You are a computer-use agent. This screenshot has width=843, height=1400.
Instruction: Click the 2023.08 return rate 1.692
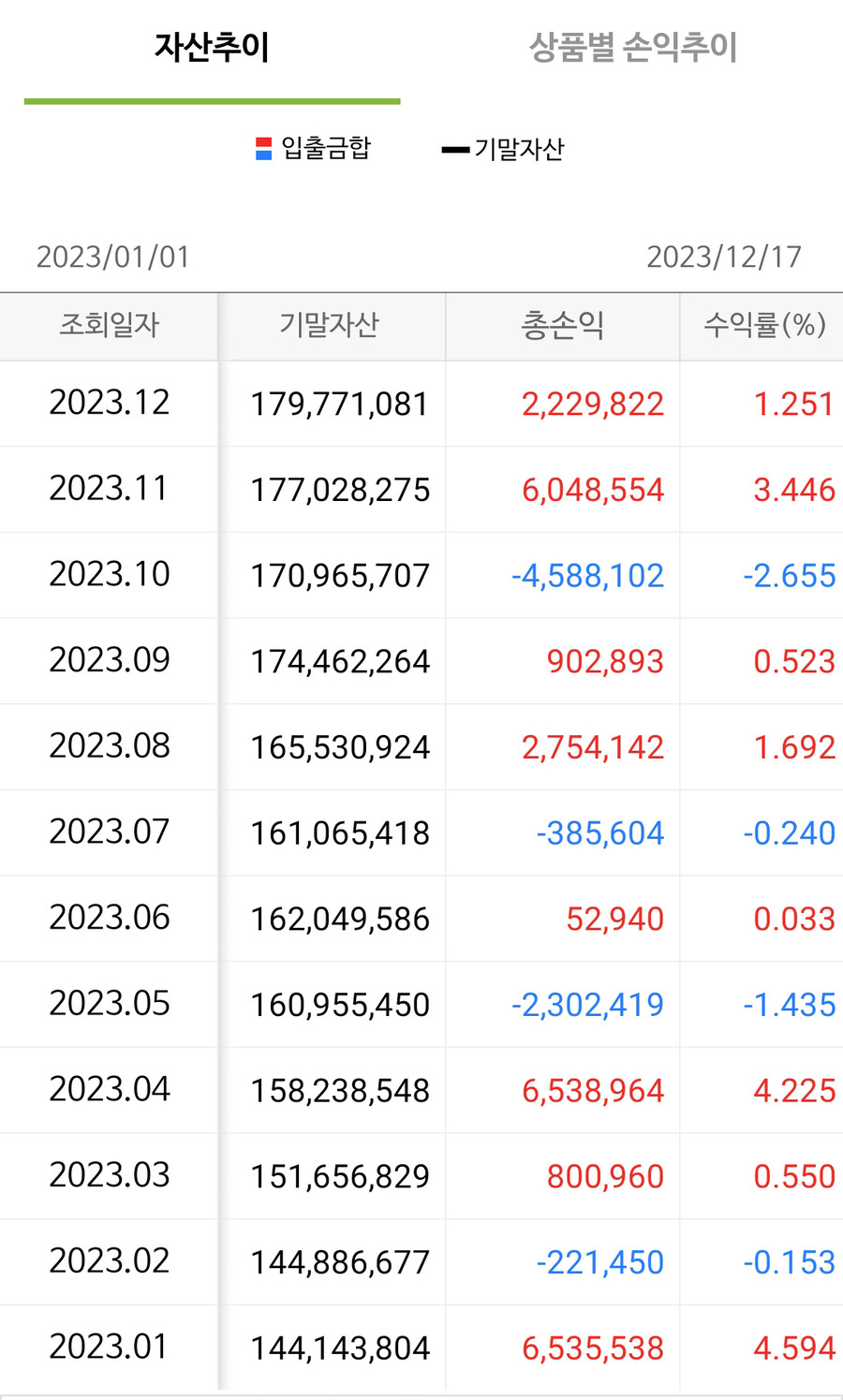click(x=793, y=747)
